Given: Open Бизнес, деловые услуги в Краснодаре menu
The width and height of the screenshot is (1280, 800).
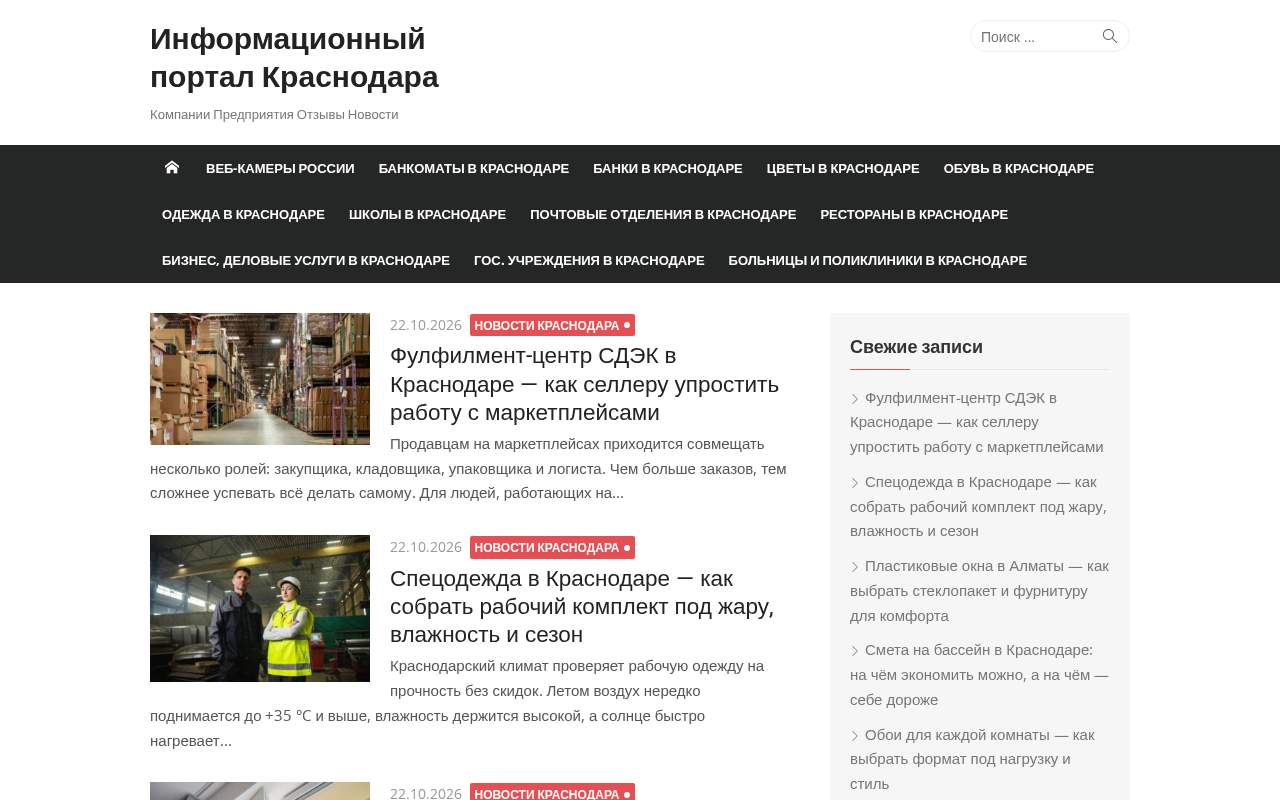Looking at the screenshot, I should pos(306,260).
